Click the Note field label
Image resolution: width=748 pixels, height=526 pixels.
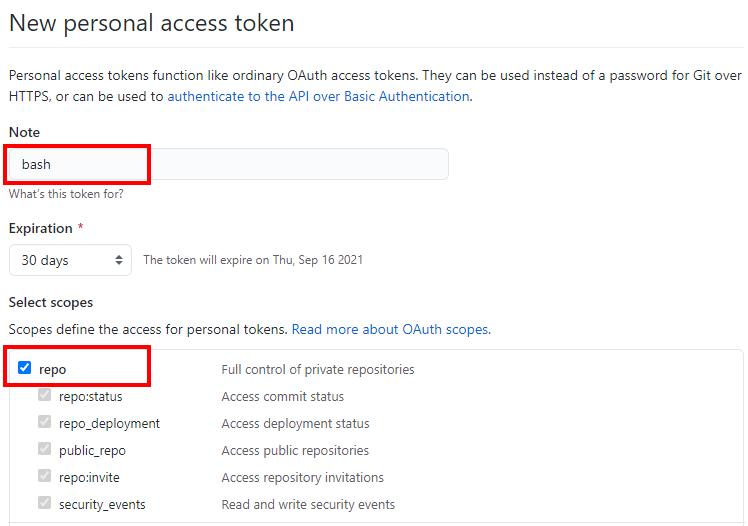point(24,132)
